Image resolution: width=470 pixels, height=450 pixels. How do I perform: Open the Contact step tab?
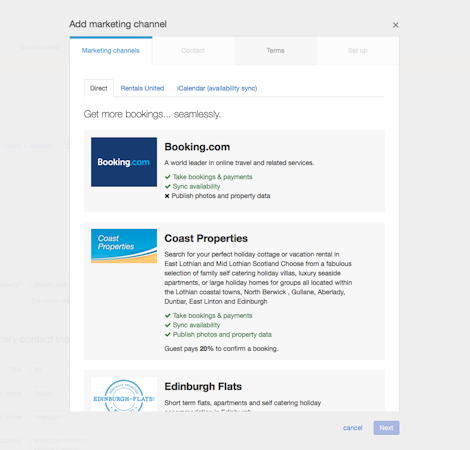[x=193, y=51]
